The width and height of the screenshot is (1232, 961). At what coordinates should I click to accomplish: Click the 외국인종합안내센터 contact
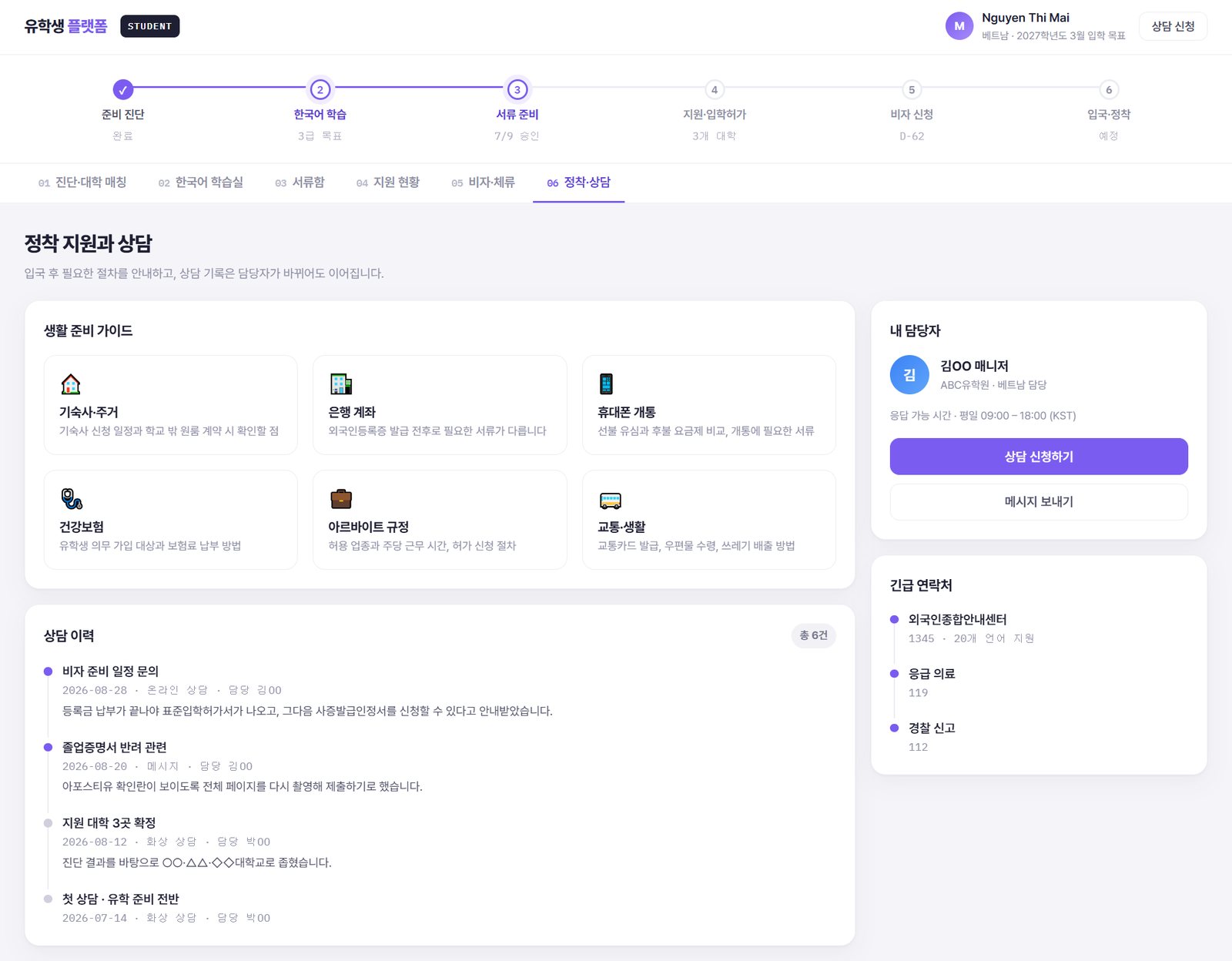(x=957, y=619)
